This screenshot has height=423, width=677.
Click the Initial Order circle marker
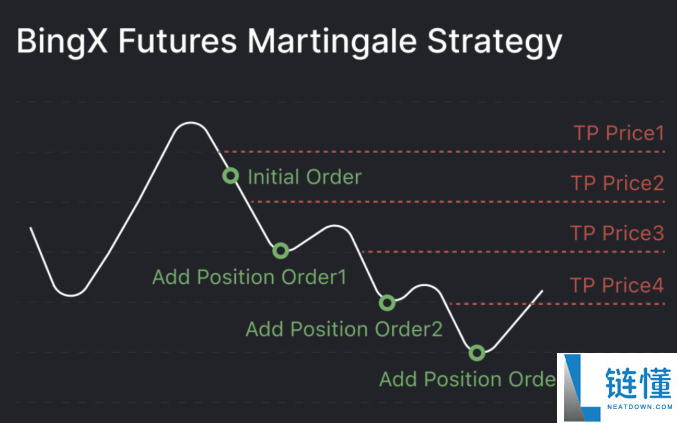click(x=231, y=176)
